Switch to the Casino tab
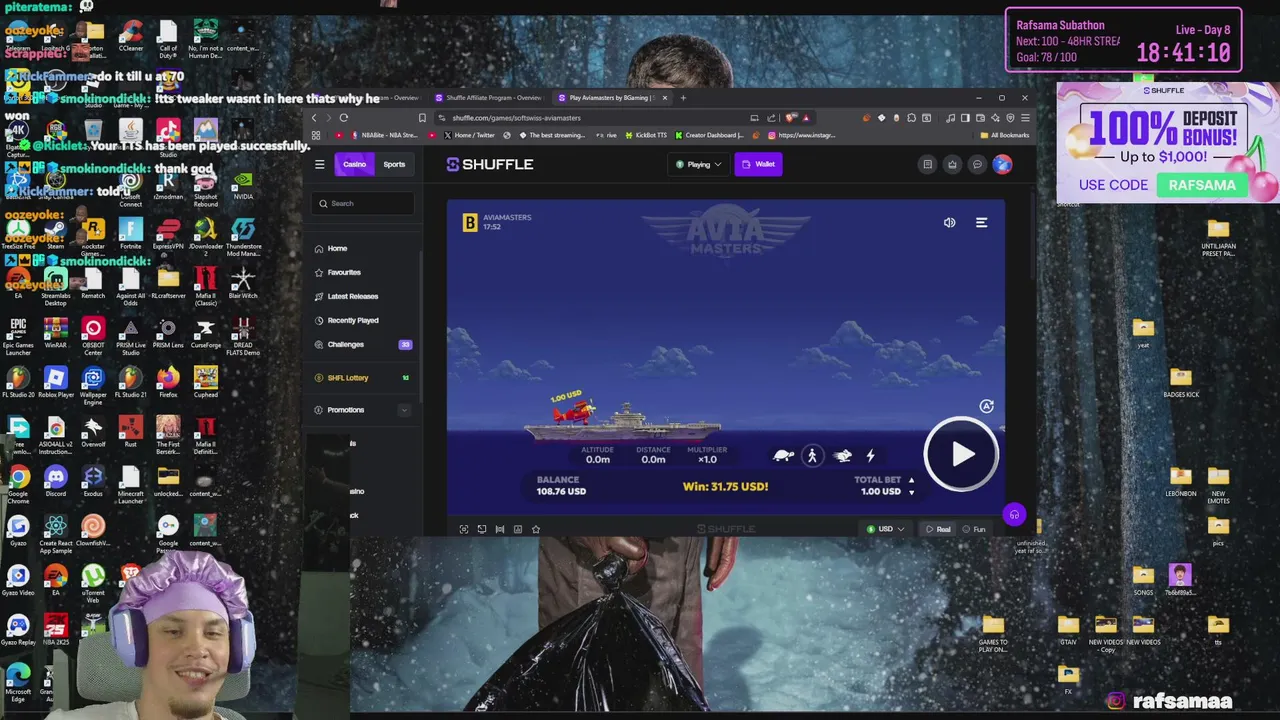Image resolution: width=1280 pixels, height=720 pixels. (x=354, y=164)
